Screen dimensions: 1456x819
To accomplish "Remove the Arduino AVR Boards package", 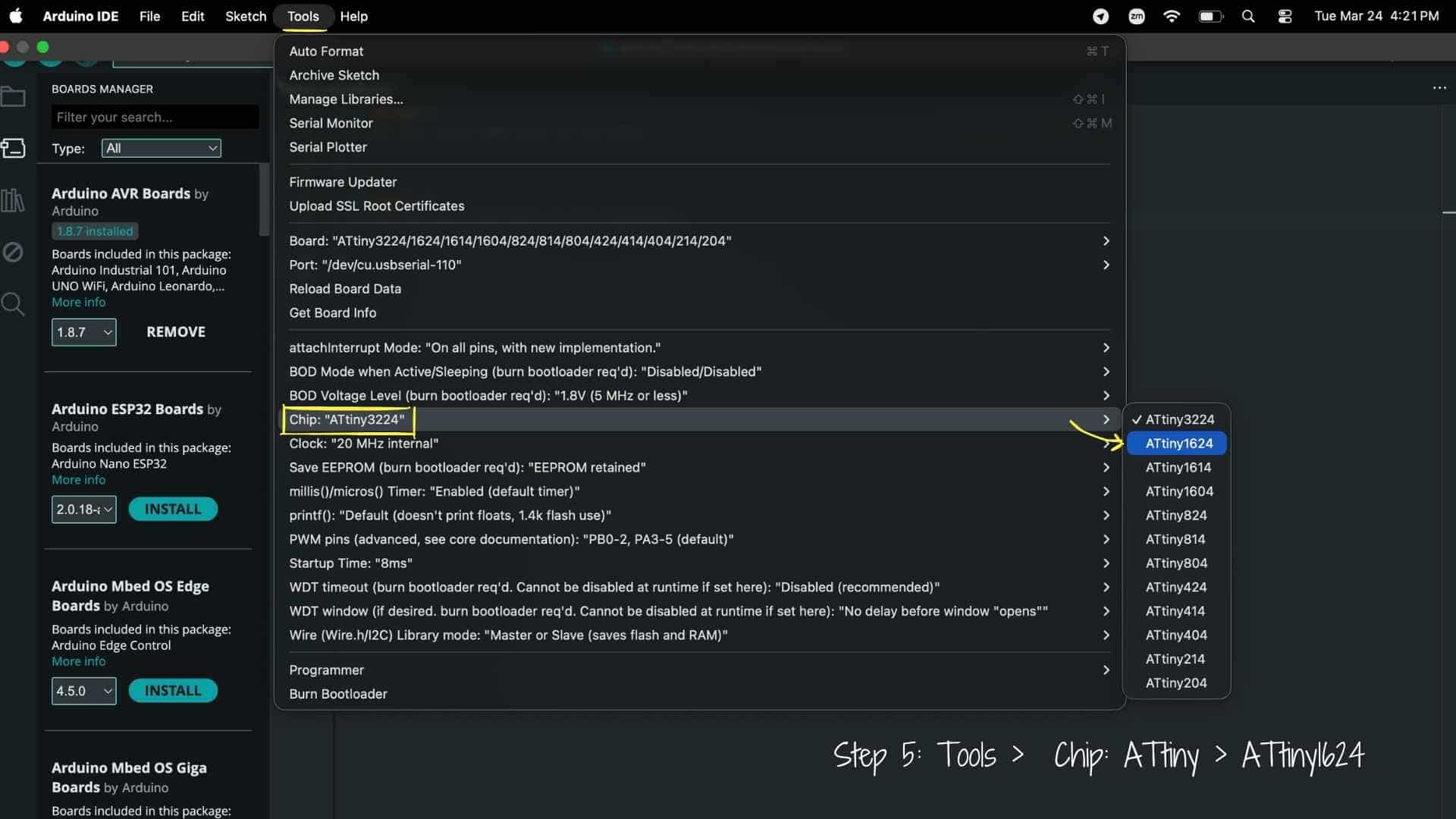I will click(175, 332).
